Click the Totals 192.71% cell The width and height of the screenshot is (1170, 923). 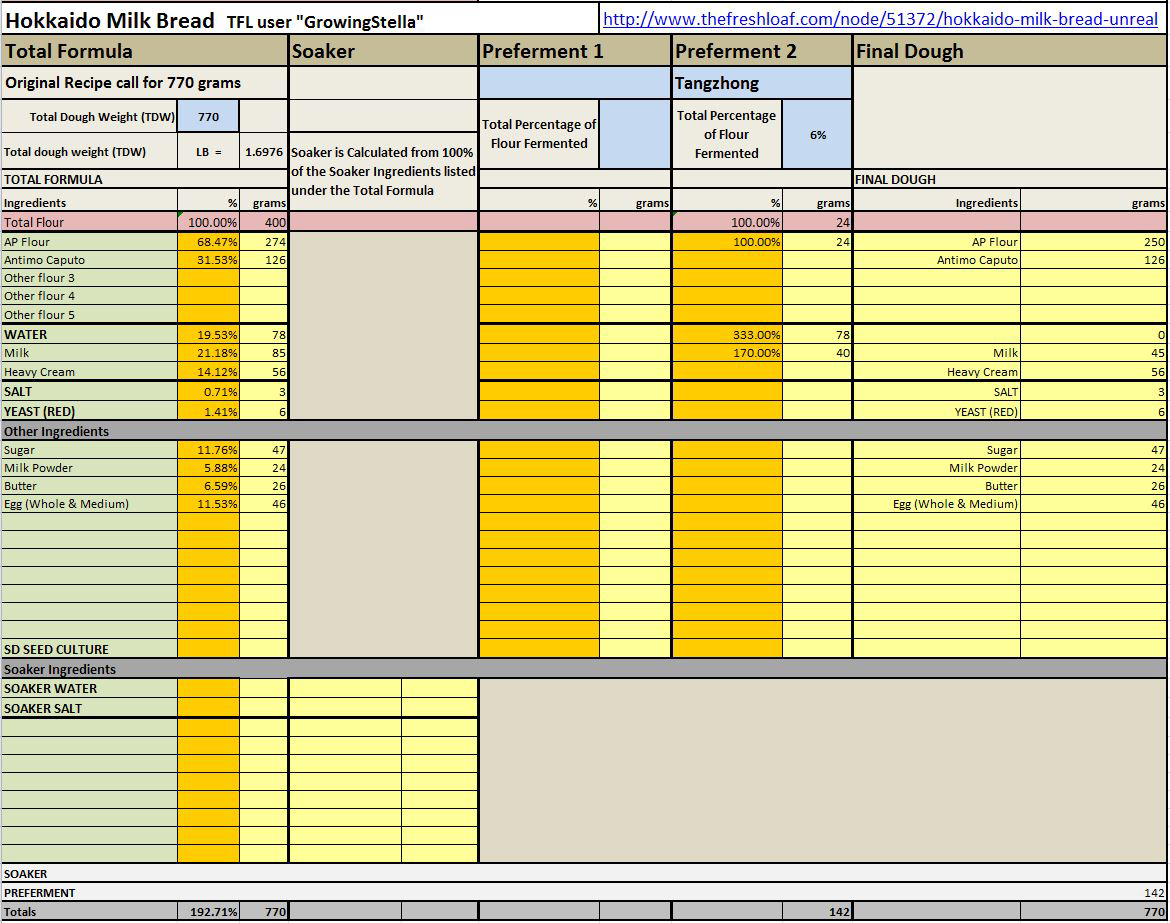(x=209, y=912)
